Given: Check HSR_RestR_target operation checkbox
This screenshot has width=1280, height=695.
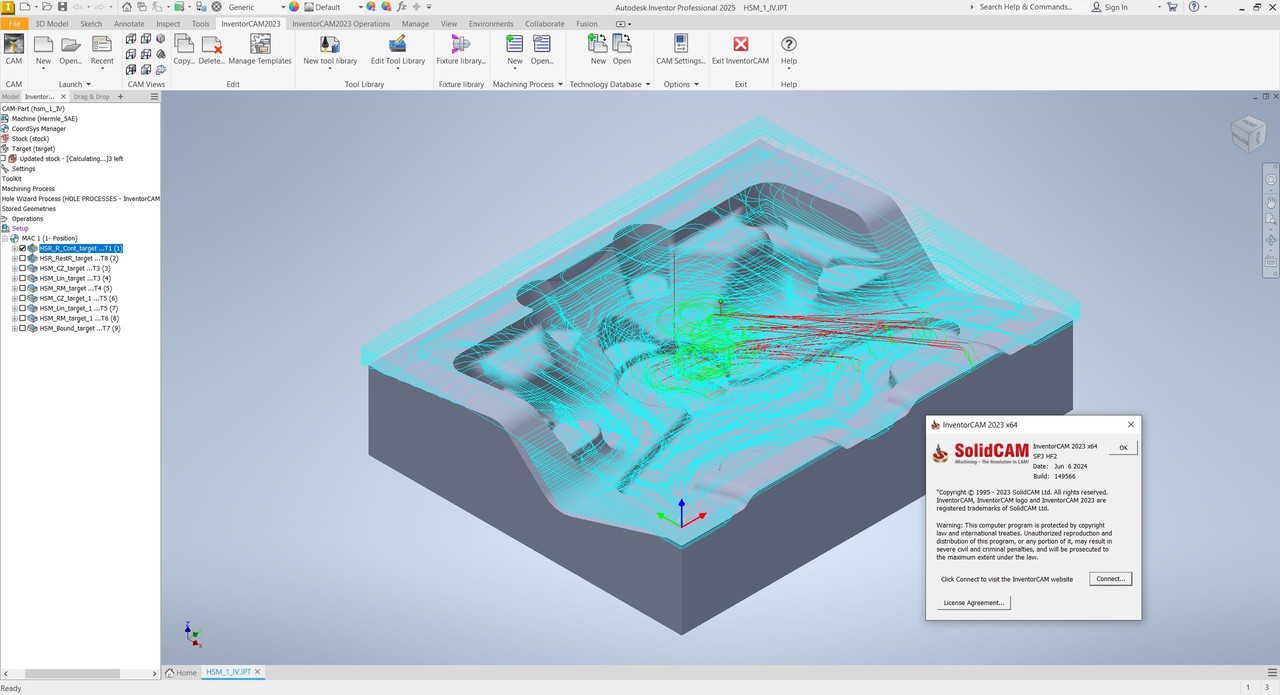Looking at the screenshot, I should tap(23, 258).
